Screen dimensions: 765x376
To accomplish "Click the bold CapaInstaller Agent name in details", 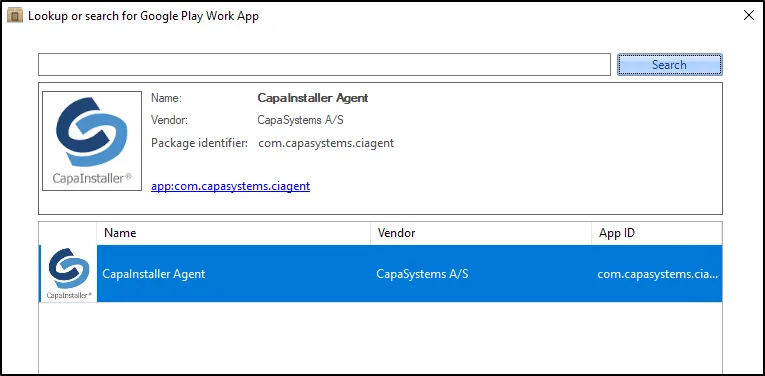I will pos(313,98).
